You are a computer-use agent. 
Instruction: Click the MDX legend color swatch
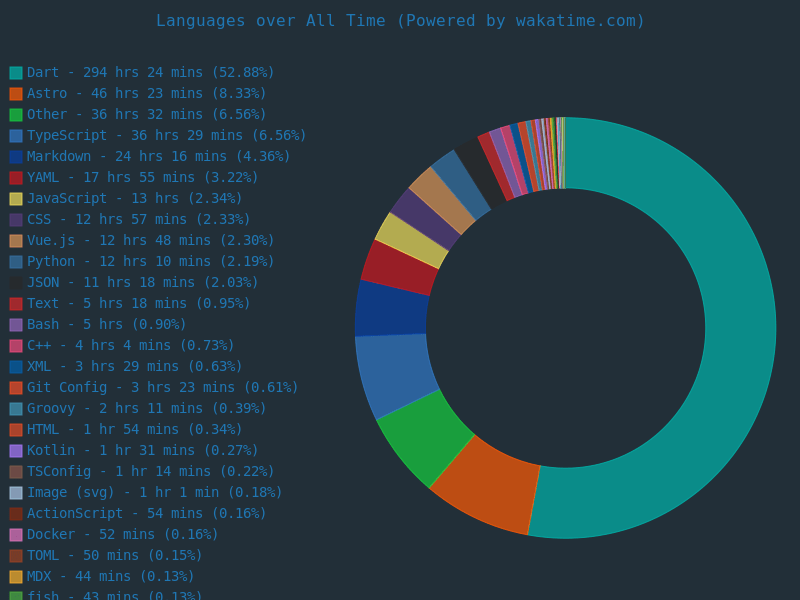(16, 577)
